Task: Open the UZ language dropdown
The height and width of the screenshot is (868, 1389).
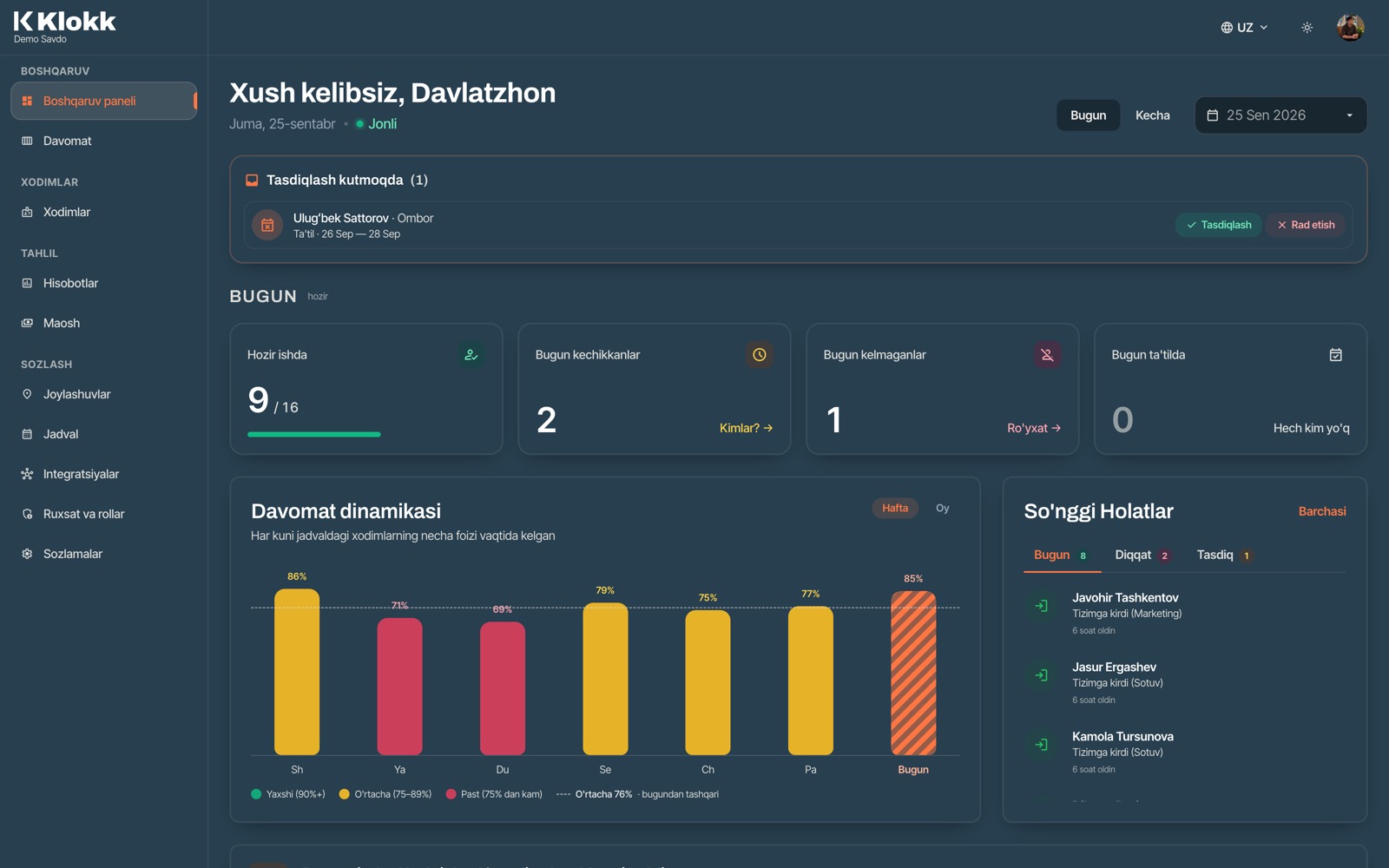Action: pyautogui.click(x=1244, y=28)
